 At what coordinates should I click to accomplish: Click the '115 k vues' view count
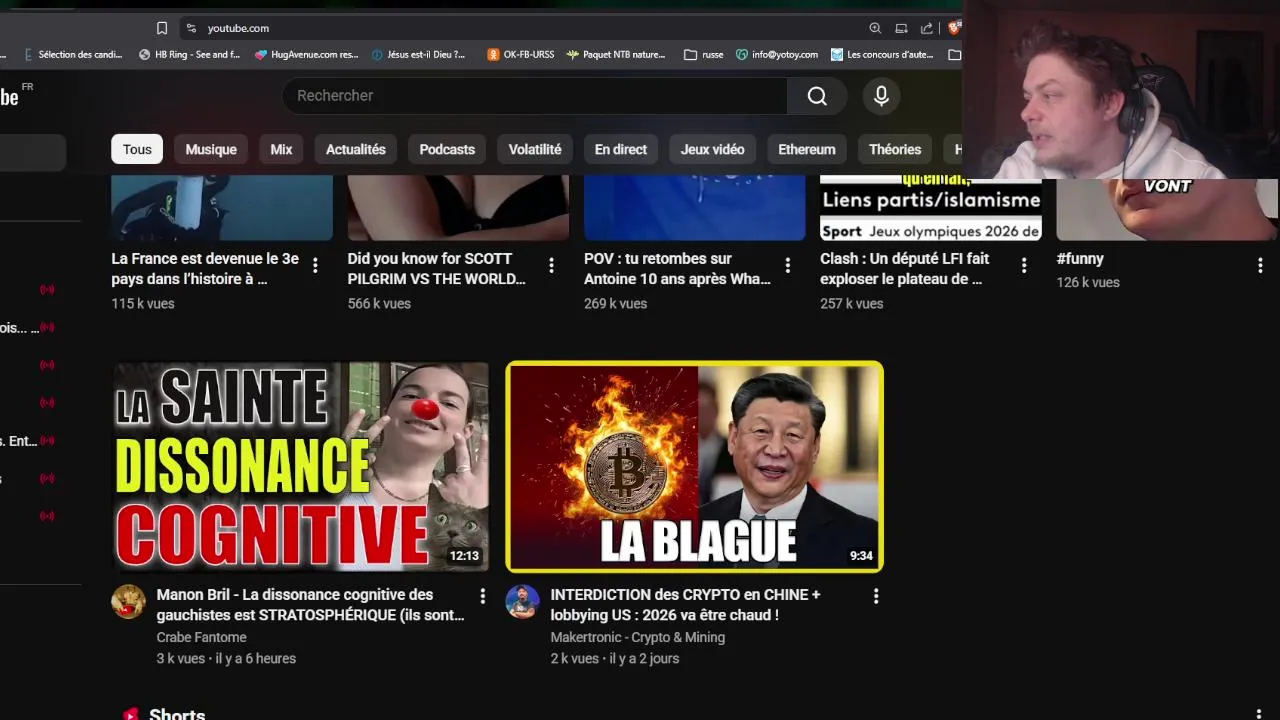point(143,303)
